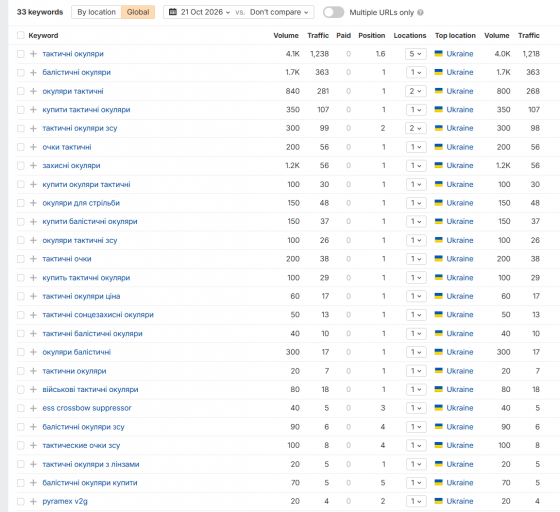Open Locations dropdown showing 5 for тактичні окуляри
Viewport: 560px width, 512px height.
416,54
